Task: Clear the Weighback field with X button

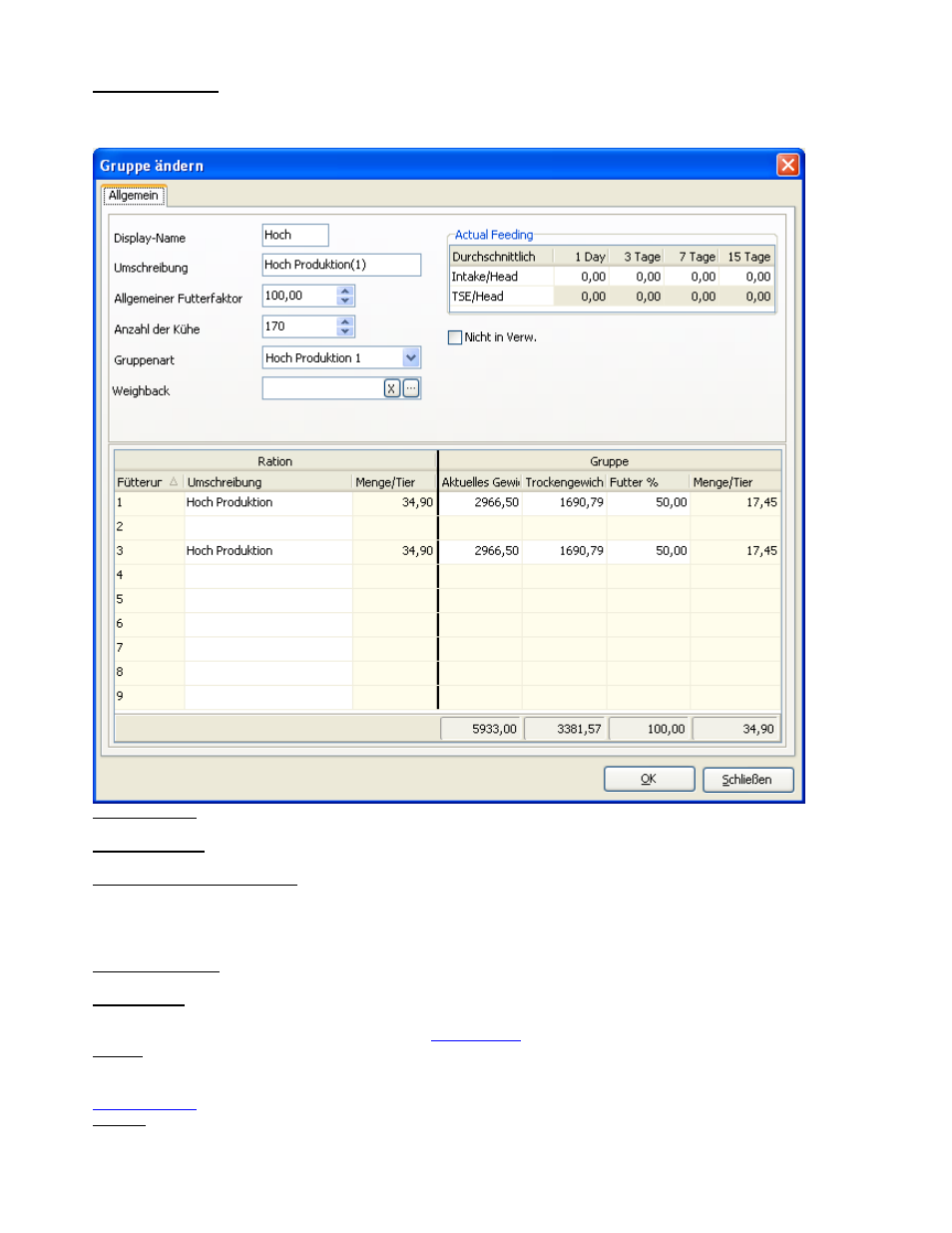Action: pos(392,389)
